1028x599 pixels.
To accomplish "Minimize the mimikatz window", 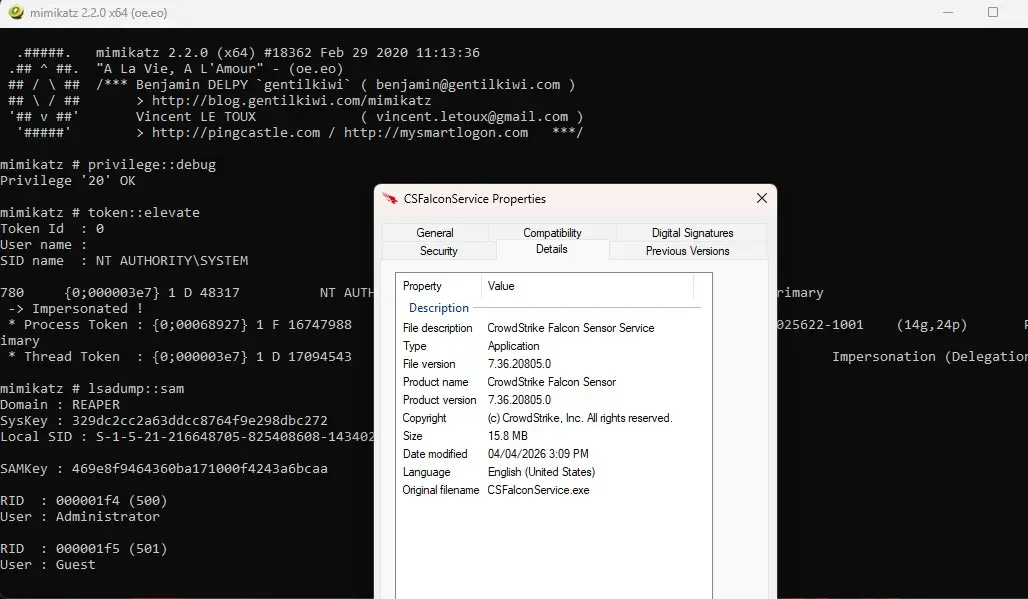I will pyautogui.click(x=948, y=12).
